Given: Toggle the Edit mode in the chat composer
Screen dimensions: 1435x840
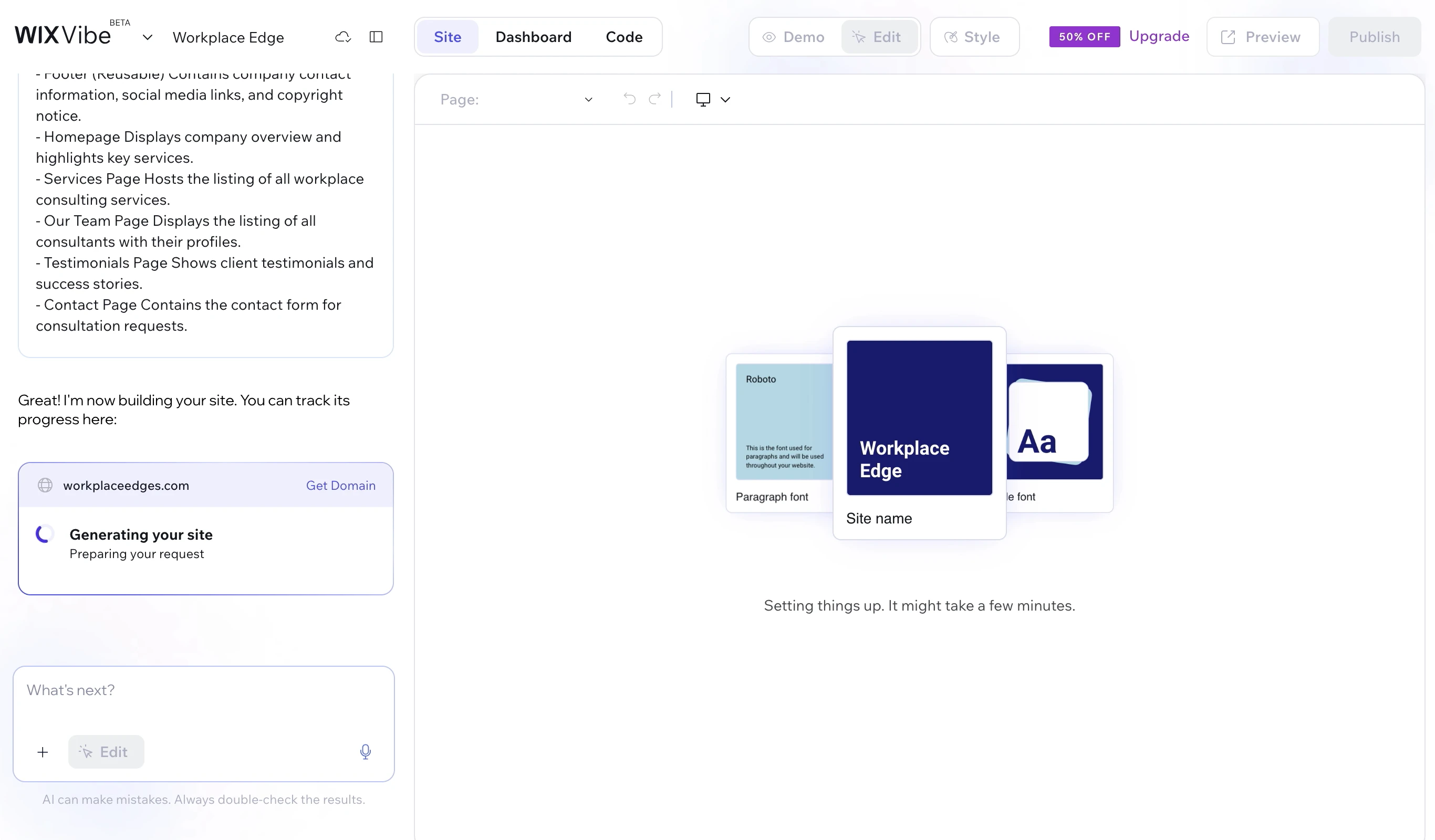Looking at the screenshot, I should pos(106,751).
